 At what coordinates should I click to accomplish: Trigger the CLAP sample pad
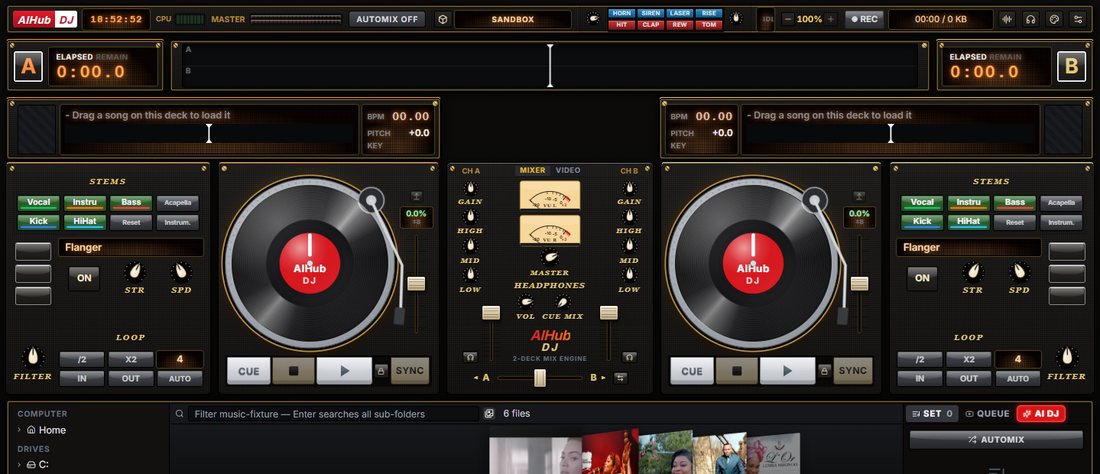[x=651, y=25]
